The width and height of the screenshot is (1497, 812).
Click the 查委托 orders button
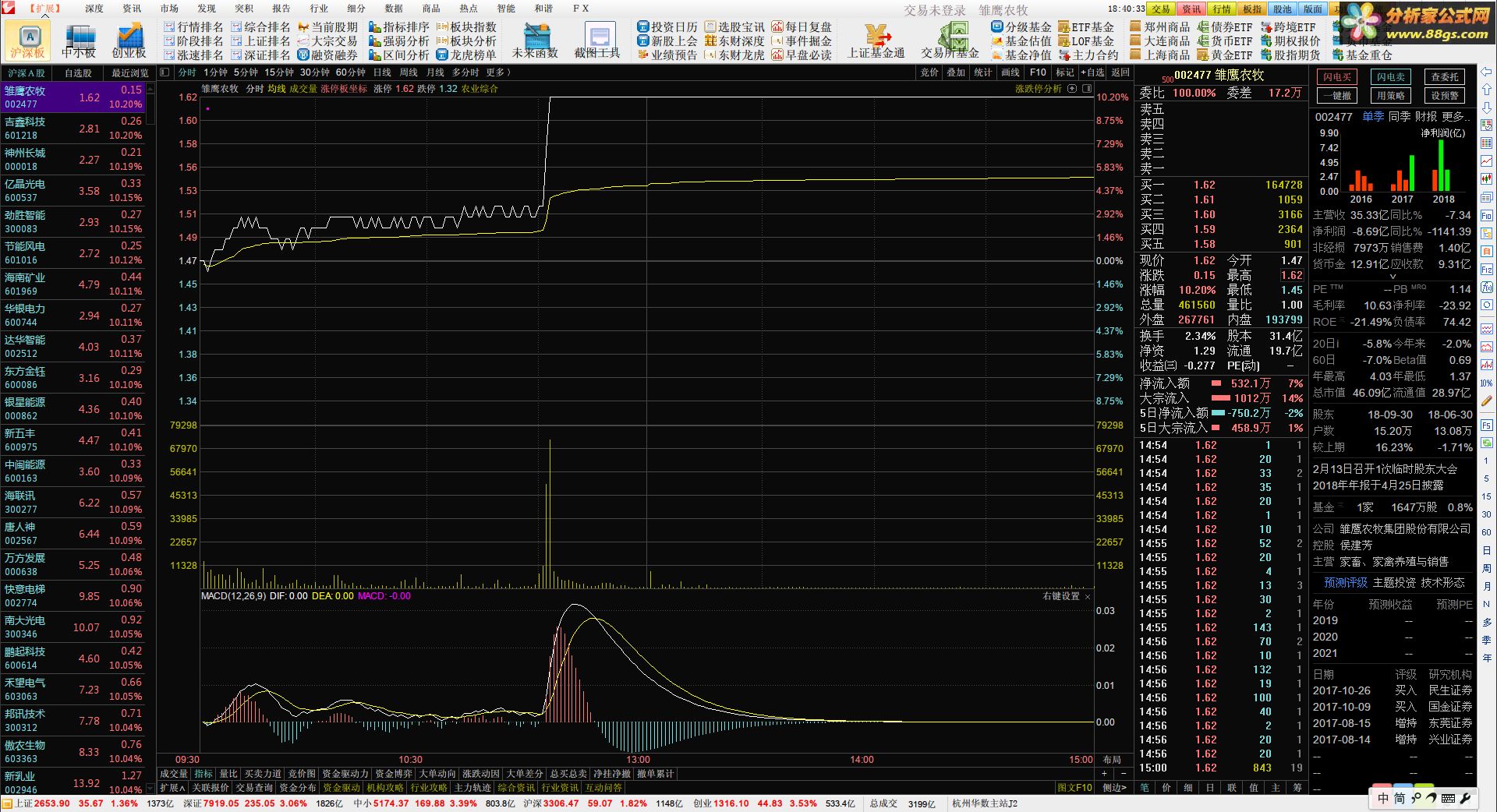pos(1445,77)
